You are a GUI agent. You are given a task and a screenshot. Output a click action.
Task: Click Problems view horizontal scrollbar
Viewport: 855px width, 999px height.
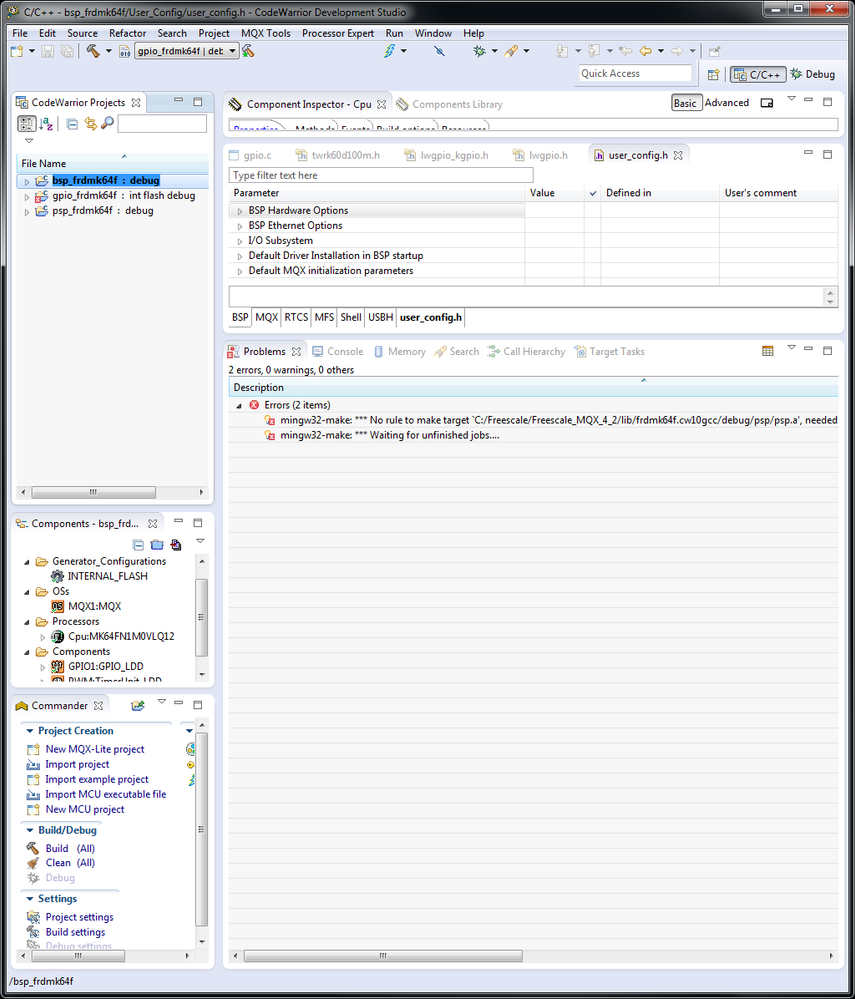(x=383, y=956)
